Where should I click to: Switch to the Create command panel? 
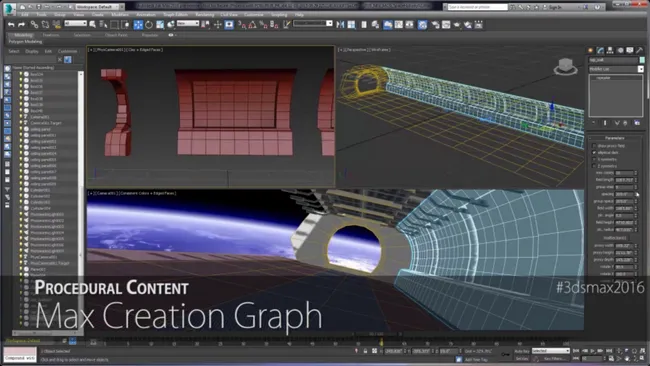590,50
